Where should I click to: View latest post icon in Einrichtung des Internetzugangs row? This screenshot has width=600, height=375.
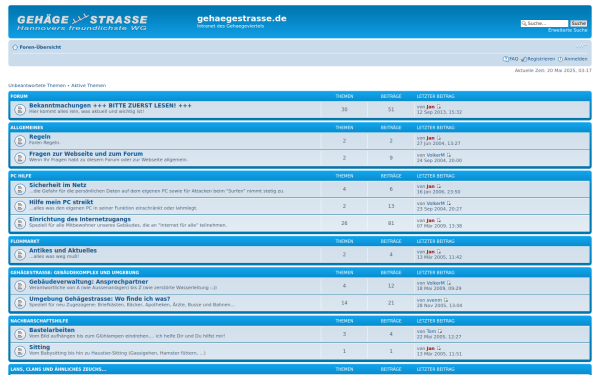(x=439, y=220)
